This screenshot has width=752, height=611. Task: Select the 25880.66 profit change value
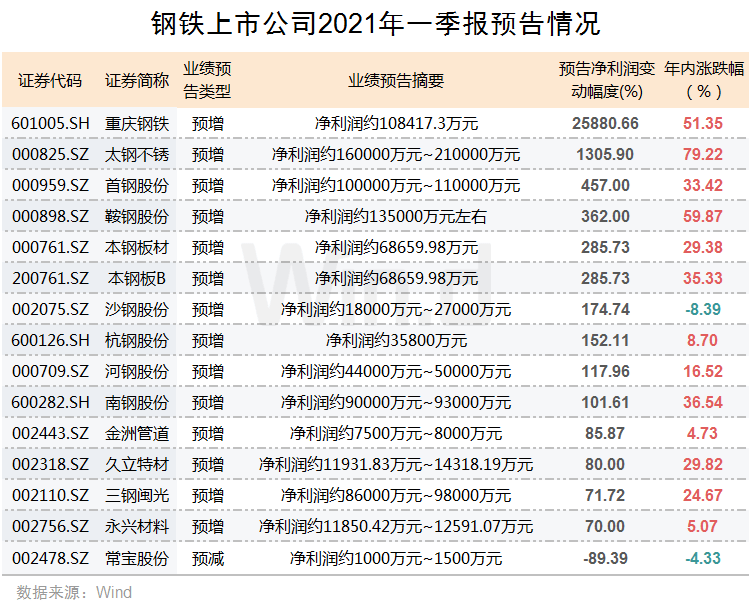click(x=606, y=124)
